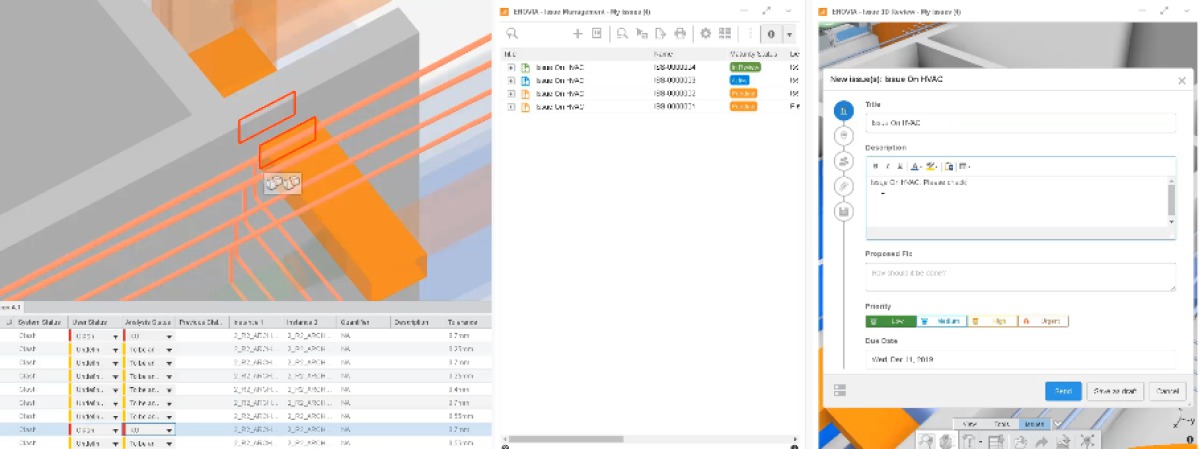The height and width of the screenshot is (449, 1200).
Task: Open User Status dropdown in first clash row
Action: 114,337
